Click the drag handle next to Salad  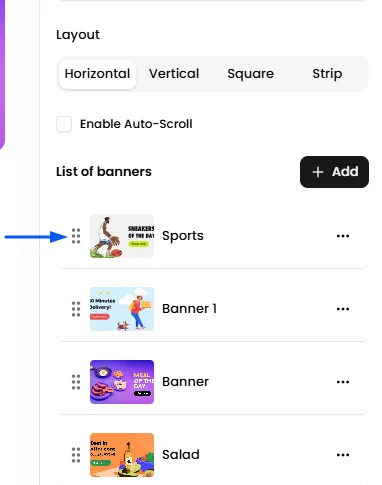coord(76,455)
